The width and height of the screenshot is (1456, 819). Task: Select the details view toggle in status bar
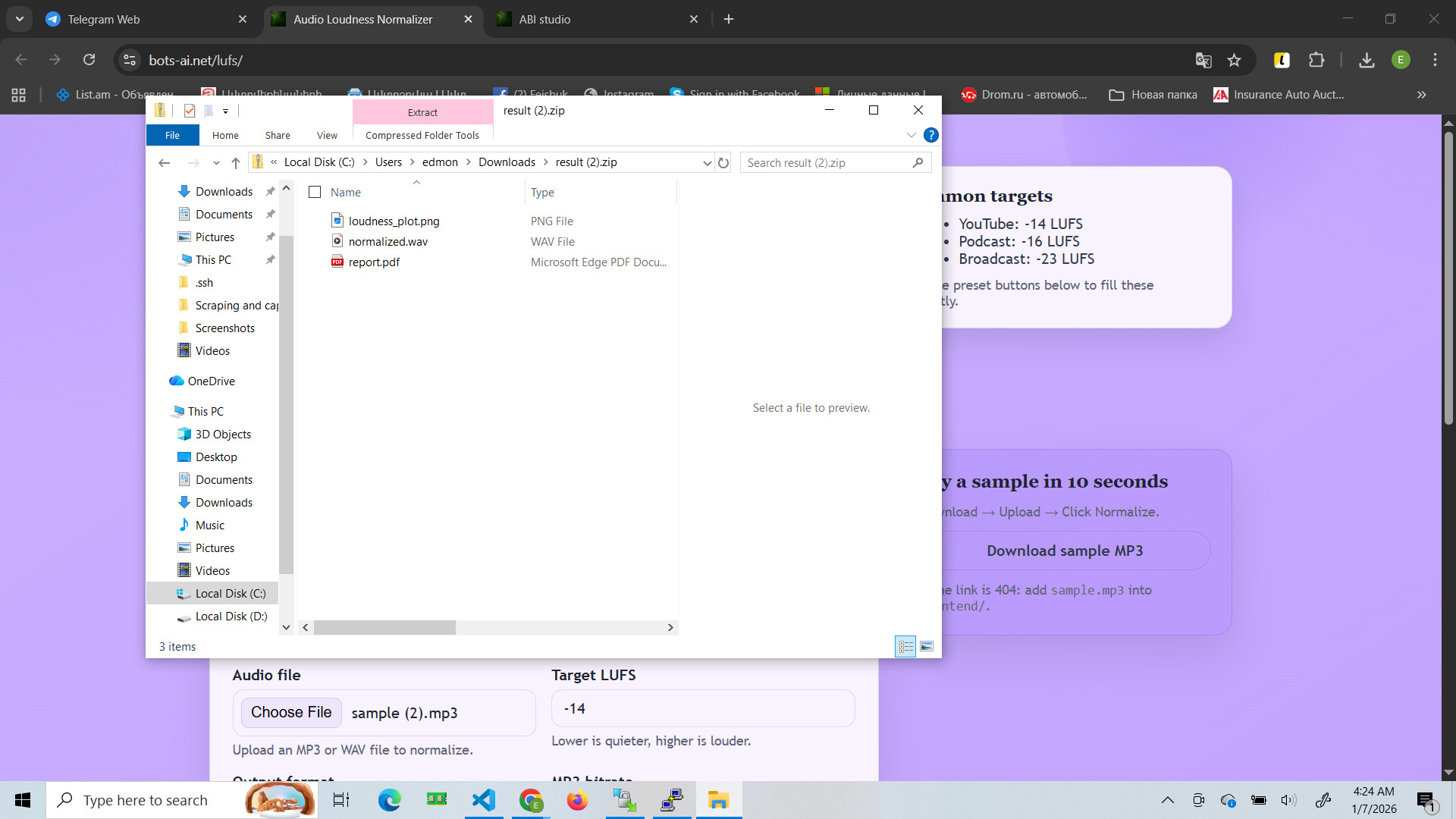[906, 646]
